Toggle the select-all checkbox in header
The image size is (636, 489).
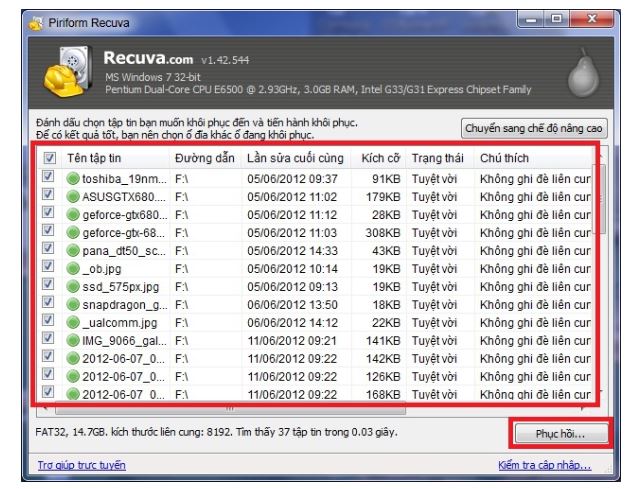point(49,158)
